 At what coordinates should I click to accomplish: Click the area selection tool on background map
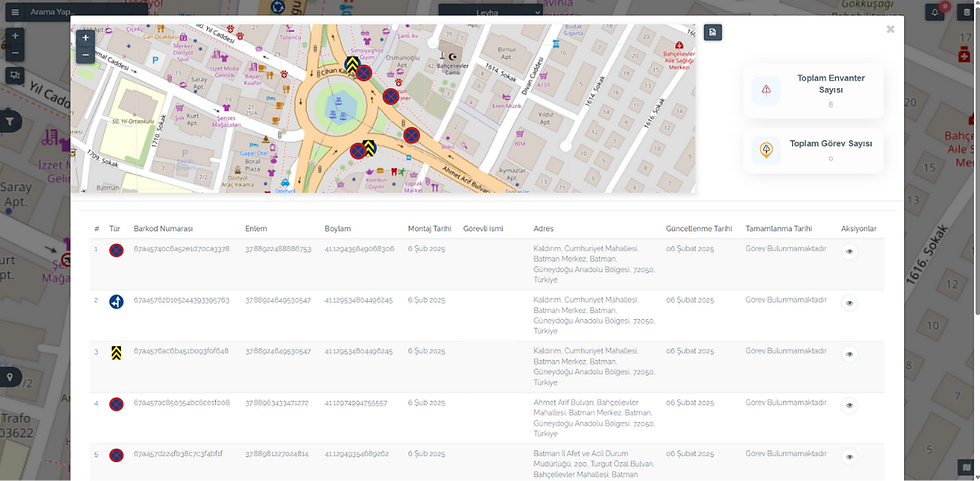14,75
